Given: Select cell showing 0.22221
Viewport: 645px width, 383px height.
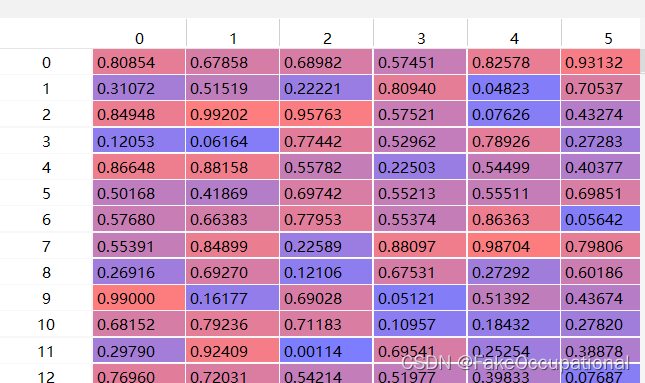Looking at the screenshot, I should point(326,88).
